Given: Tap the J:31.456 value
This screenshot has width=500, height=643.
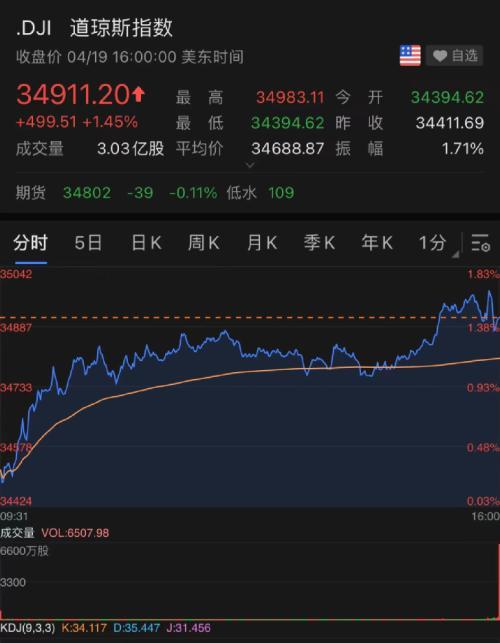Looking at the screenshot, I should coord(188,628).
